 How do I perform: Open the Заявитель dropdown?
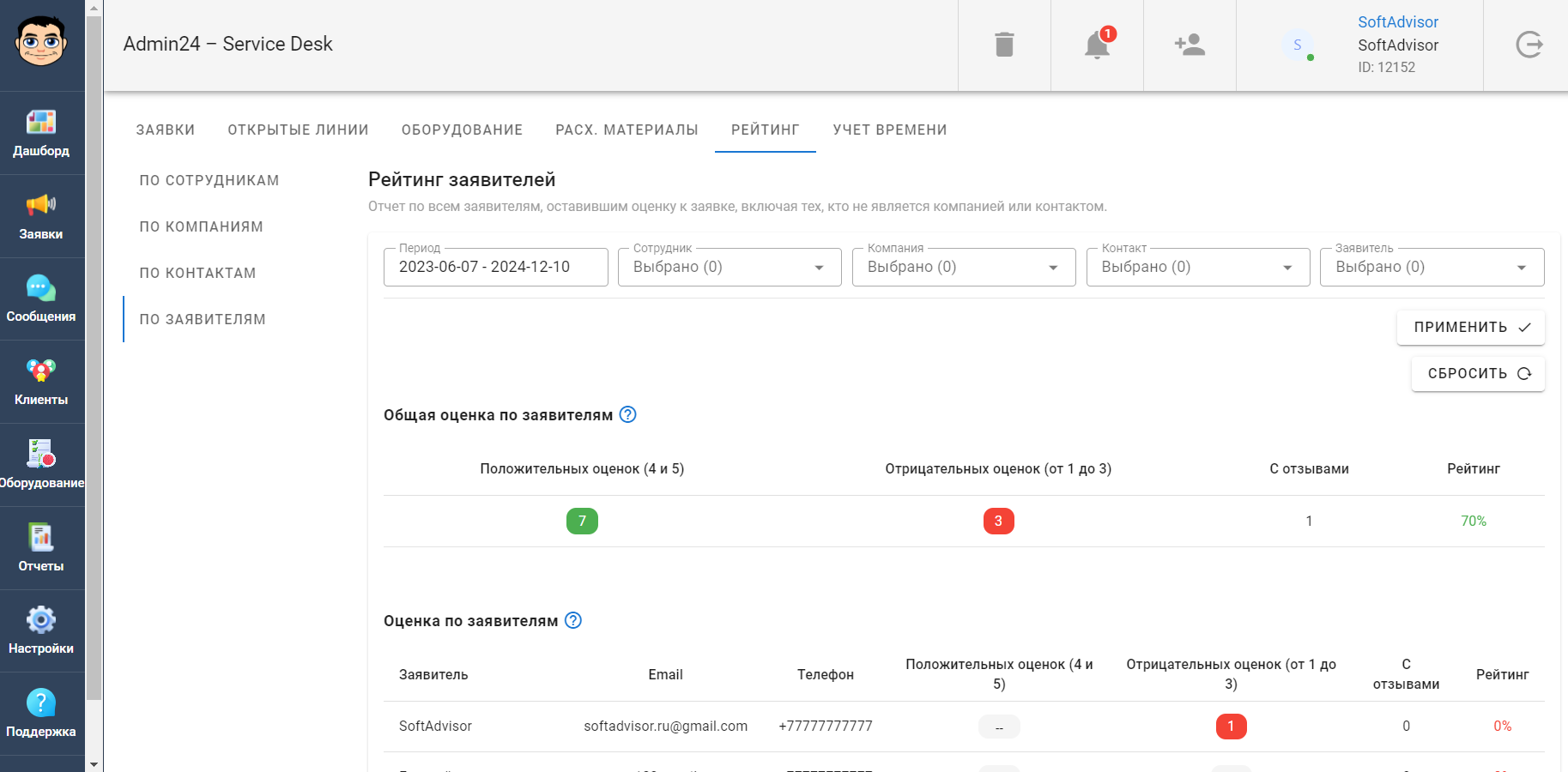point(1432,267)
